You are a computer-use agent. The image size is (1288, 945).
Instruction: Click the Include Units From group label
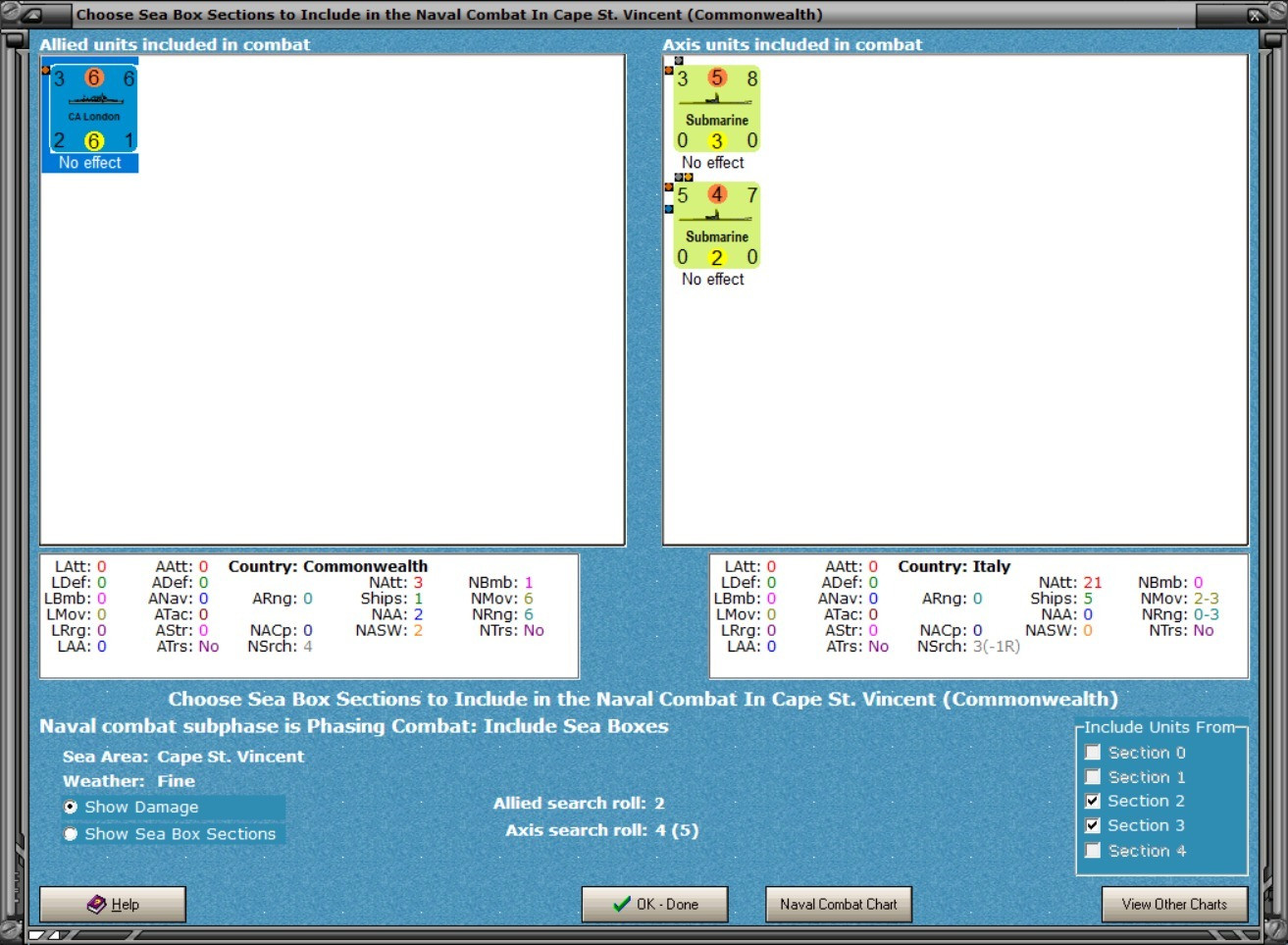1159,727
